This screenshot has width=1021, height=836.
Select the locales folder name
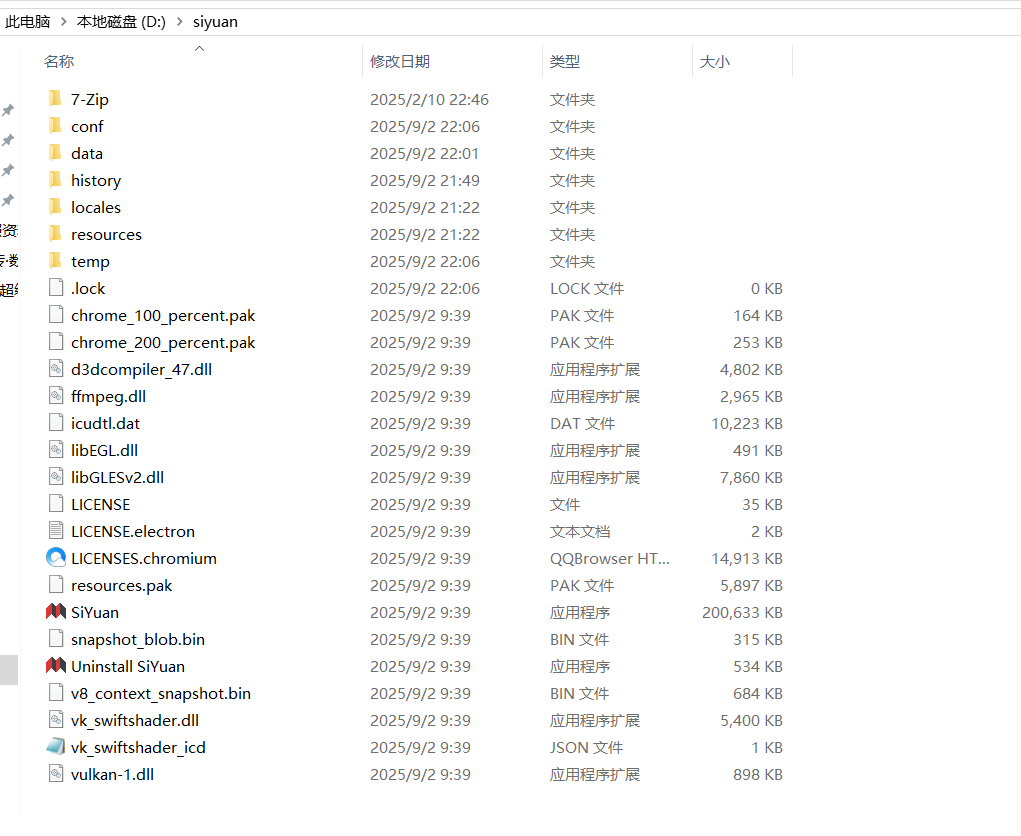[96, 207]
